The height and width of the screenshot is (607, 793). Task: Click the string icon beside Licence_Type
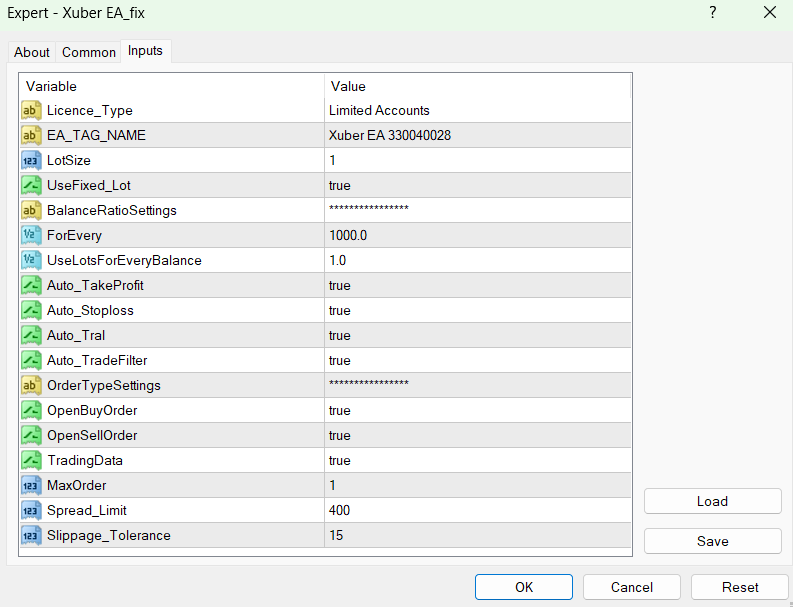point(31,110)
